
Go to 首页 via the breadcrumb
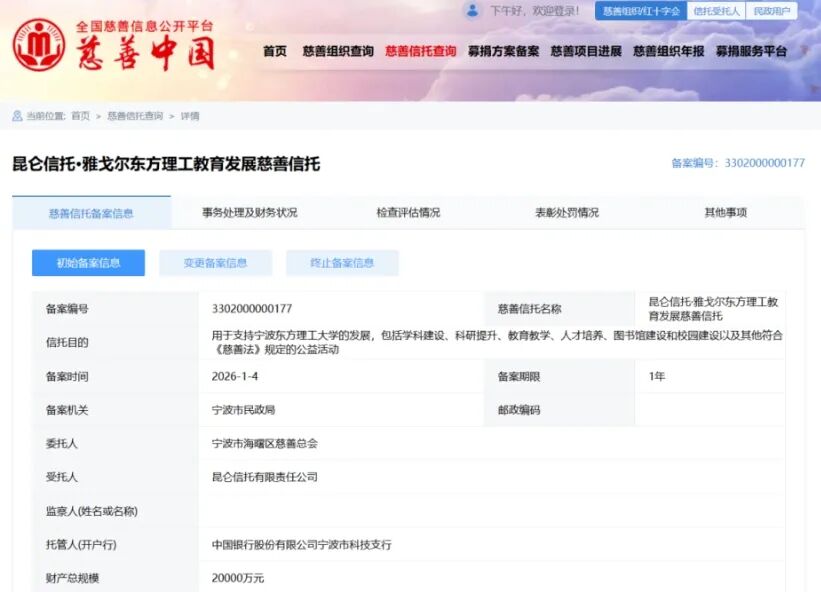pyautogui.click(x=81, y=116)
